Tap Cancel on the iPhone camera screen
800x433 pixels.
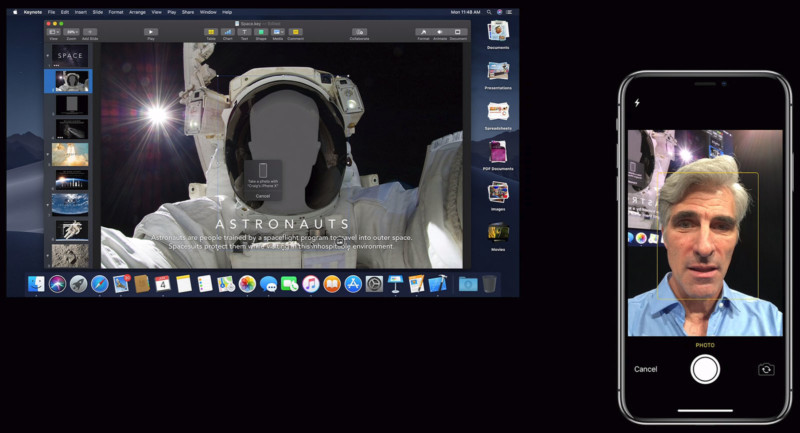pos(645,369)
